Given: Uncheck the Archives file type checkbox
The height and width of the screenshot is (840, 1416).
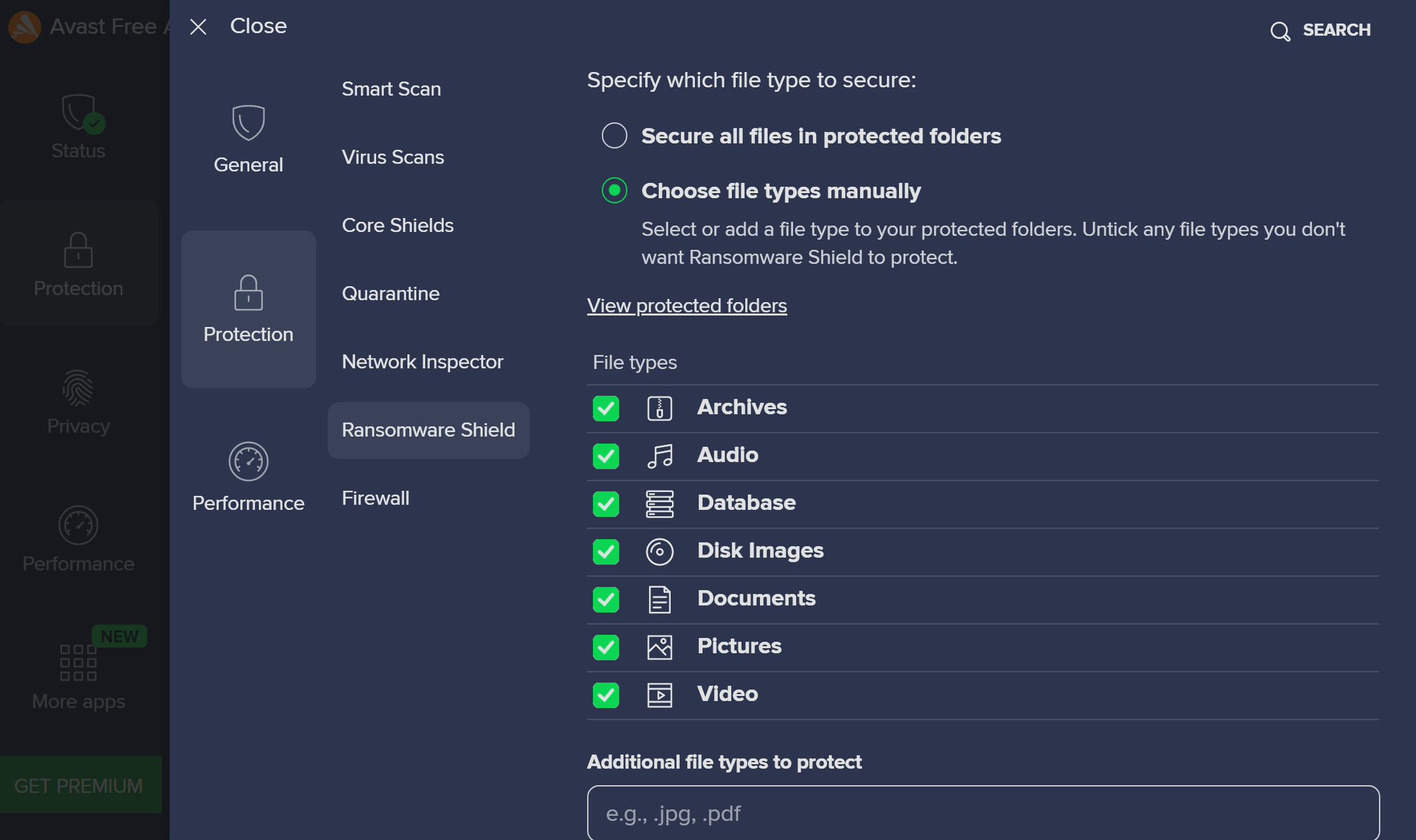Looking at the screenshot, I should pyautogui.click(x=606, y=409).
